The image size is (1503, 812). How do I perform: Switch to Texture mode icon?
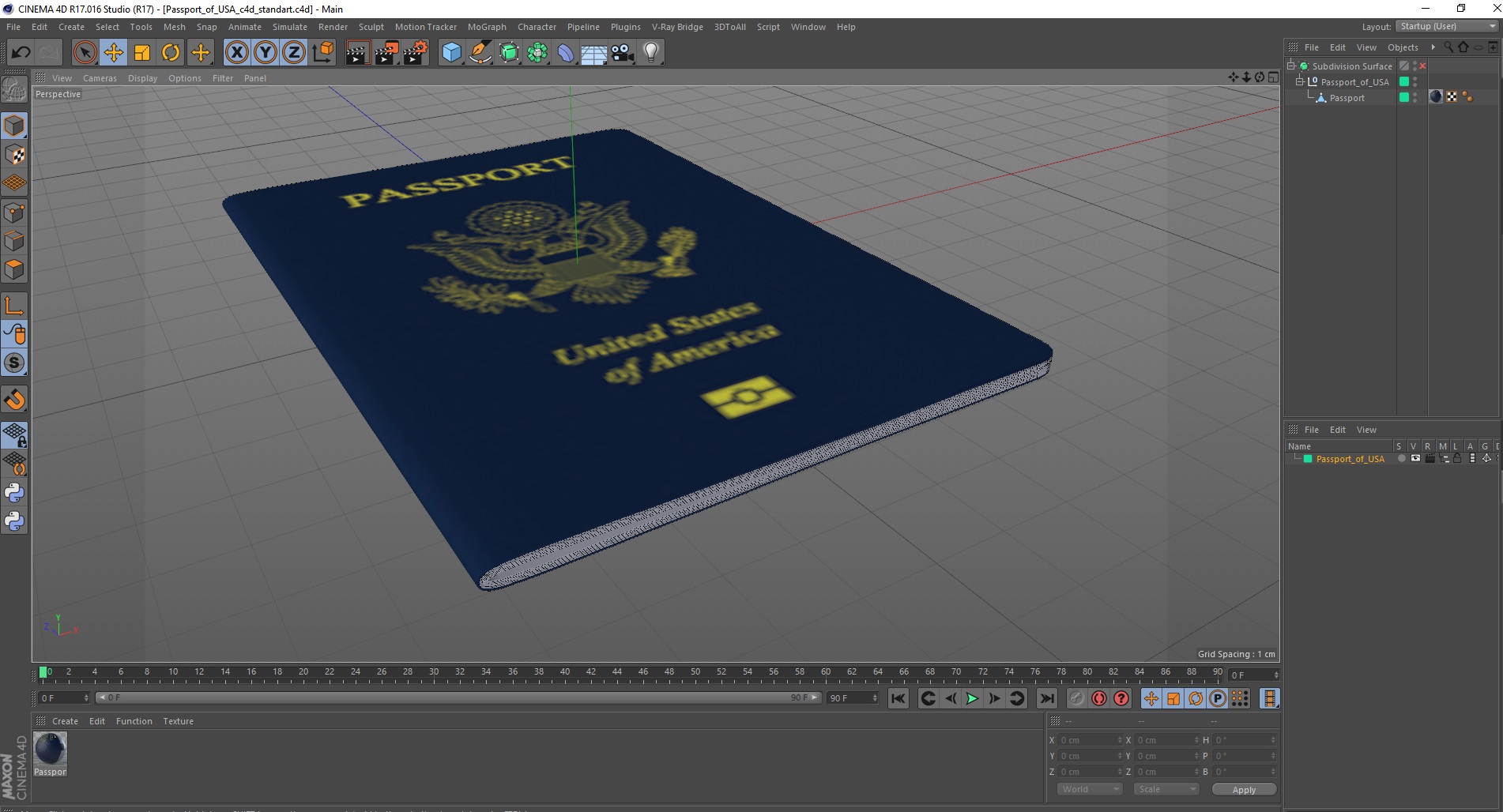[x=14, y=155]
